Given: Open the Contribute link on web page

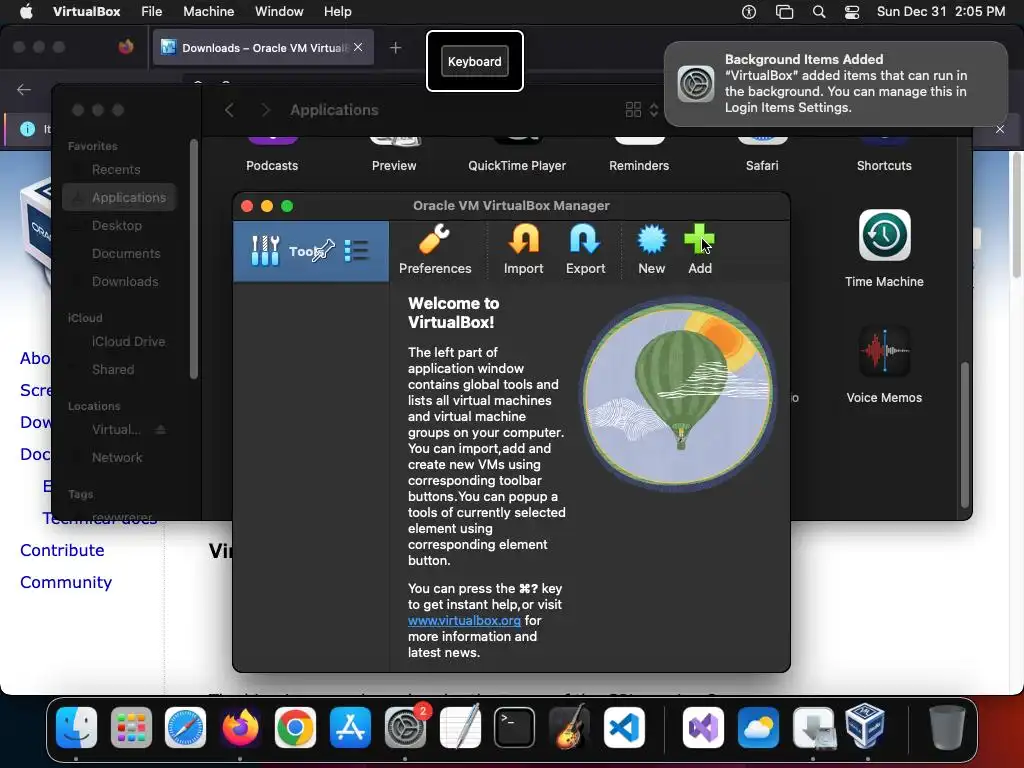Looking at the screenshot, I should (62, 550).
